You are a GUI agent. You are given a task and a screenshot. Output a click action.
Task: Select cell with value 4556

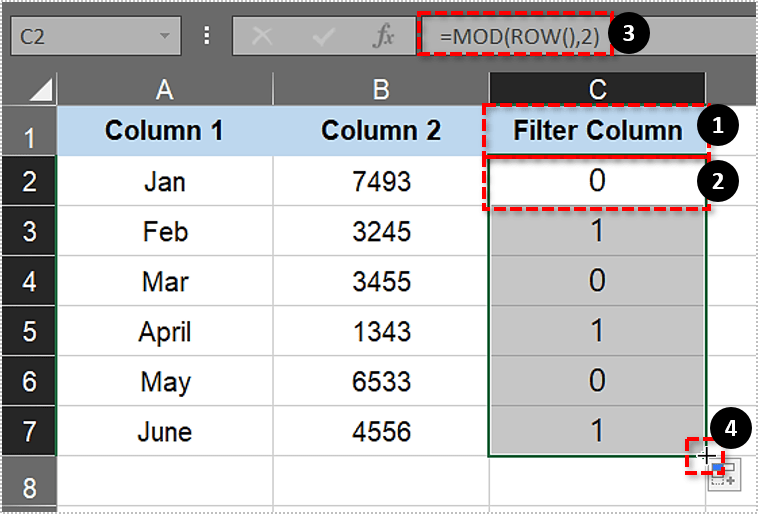click(380, 432)
